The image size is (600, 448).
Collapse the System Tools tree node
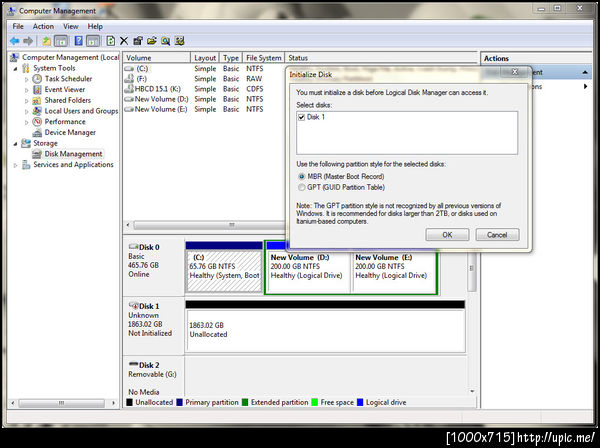point(16,68)
